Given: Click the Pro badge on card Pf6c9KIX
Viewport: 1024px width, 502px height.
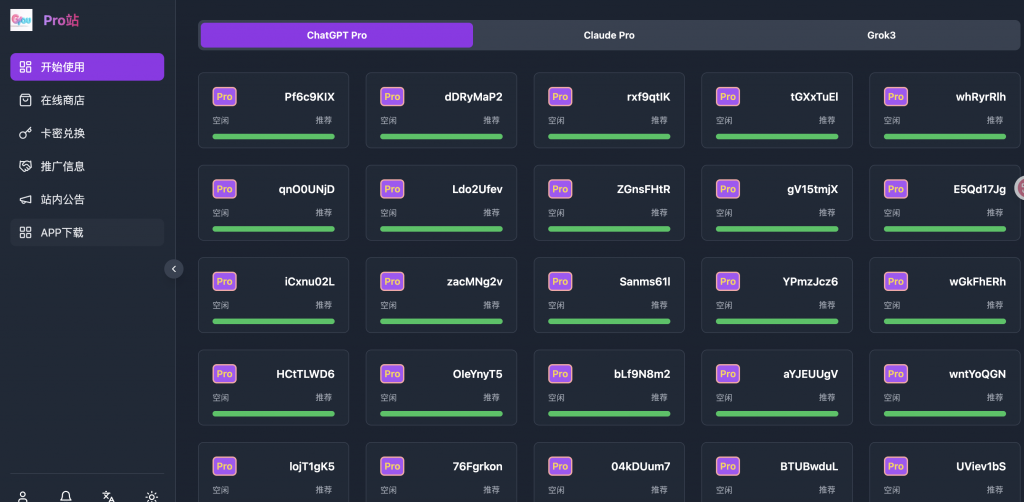Looking at the screenshot, I should click(x=225, y=97).
